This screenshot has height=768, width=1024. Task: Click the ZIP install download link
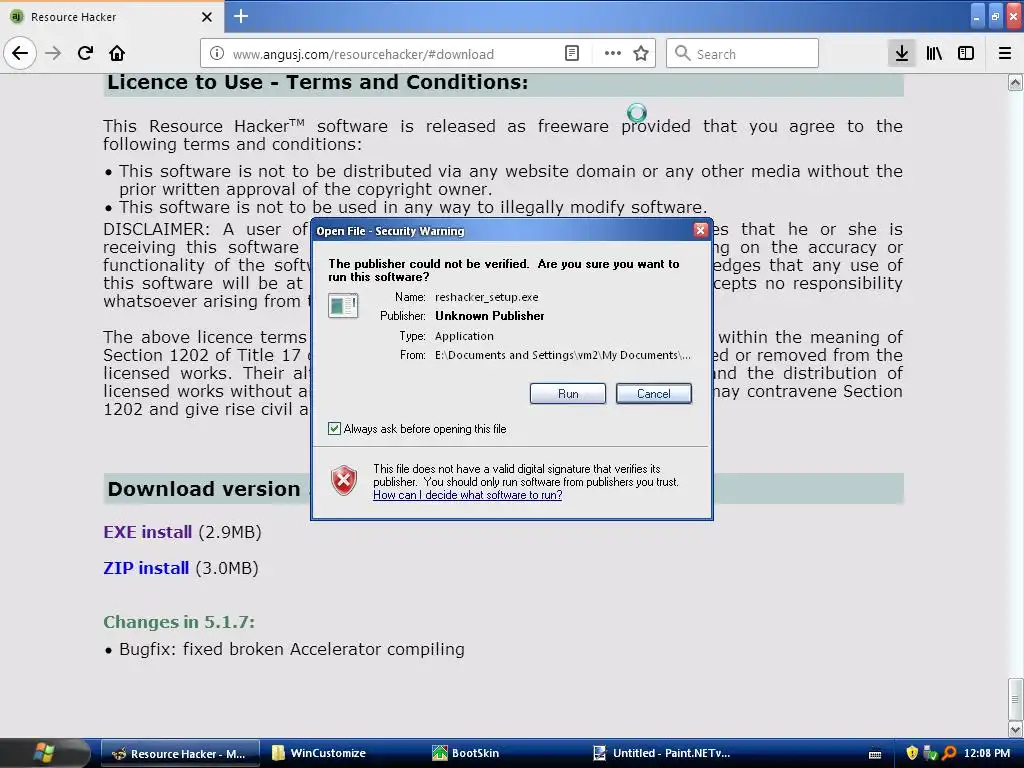click(146, 568)
